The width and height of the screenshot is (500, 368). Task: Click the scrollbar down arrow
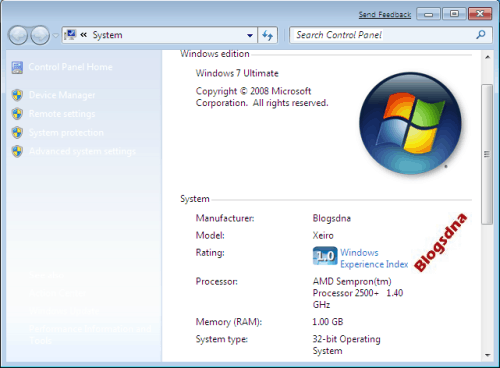(x=487, y=355)
